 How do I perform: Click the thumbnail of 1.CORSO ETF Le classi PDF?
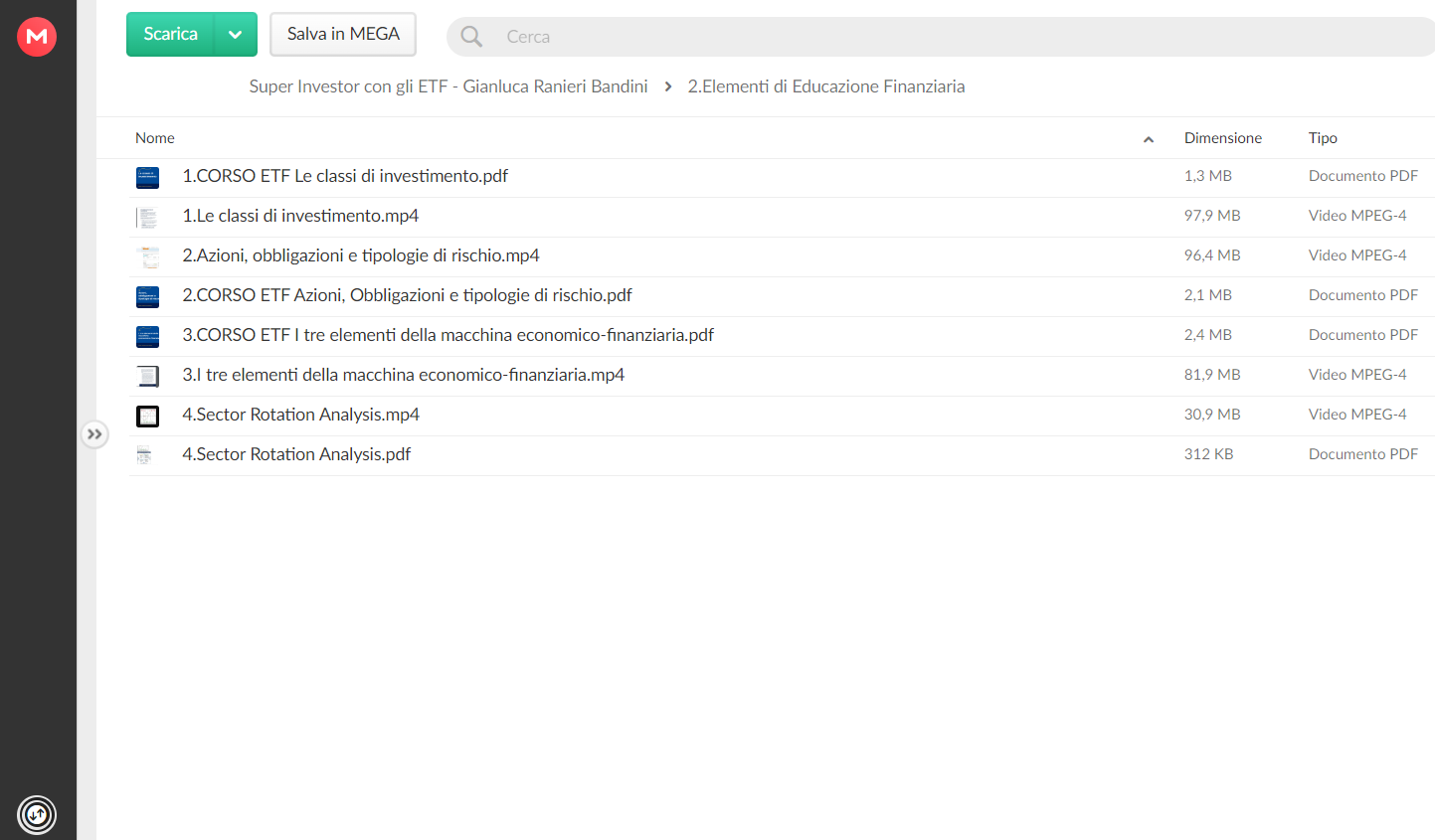click(x=147, y=178)
